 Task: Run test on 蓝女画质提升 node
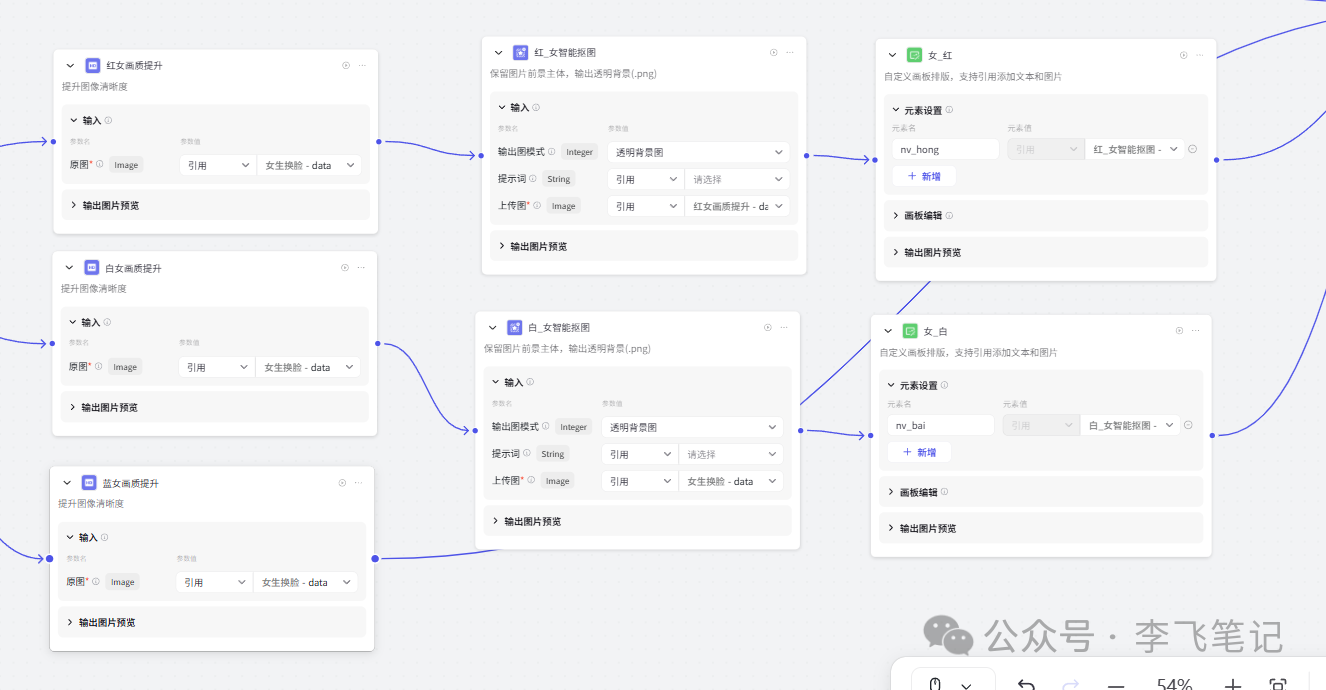(342, 483)
